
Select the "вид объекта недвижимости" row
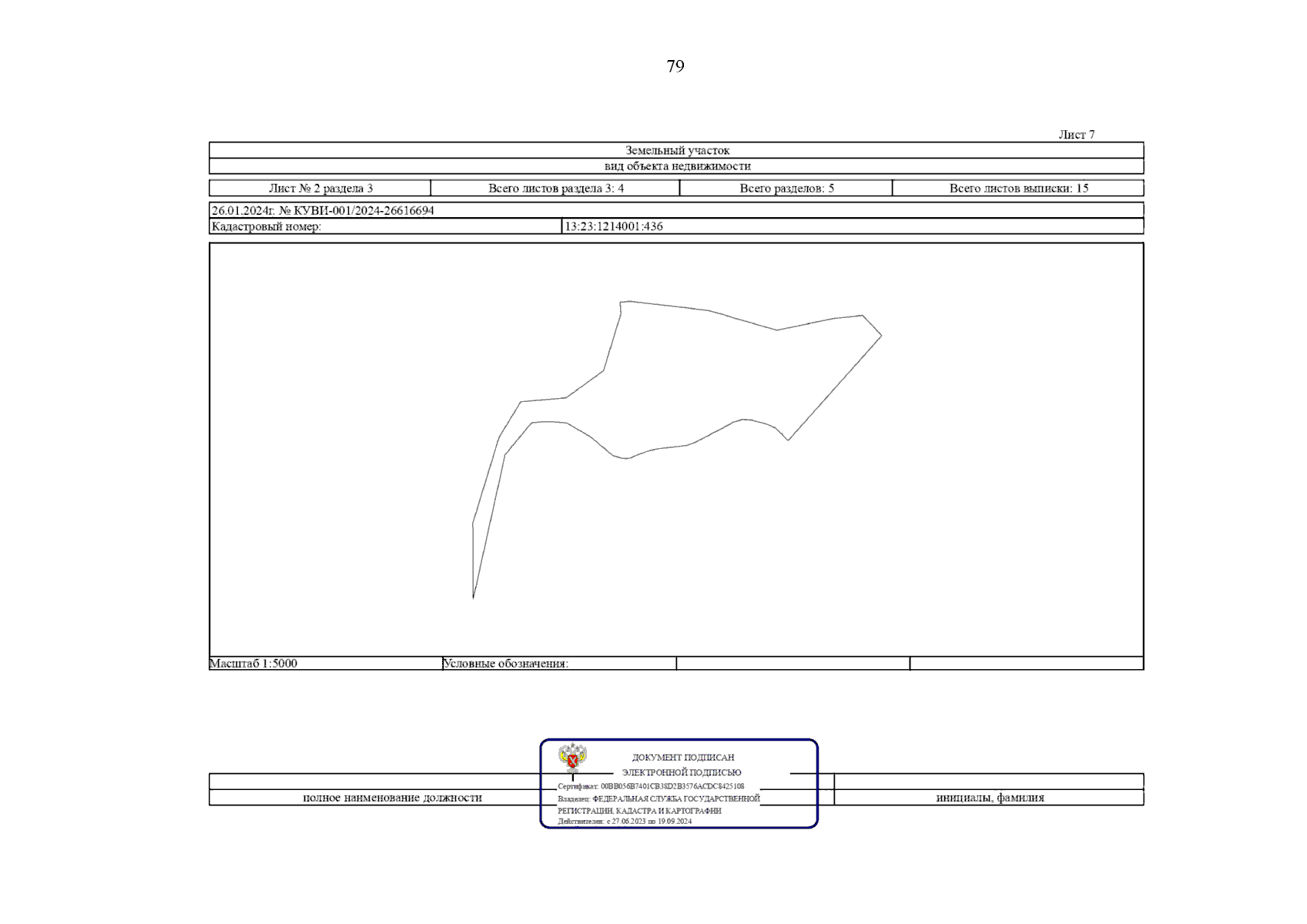676,166
